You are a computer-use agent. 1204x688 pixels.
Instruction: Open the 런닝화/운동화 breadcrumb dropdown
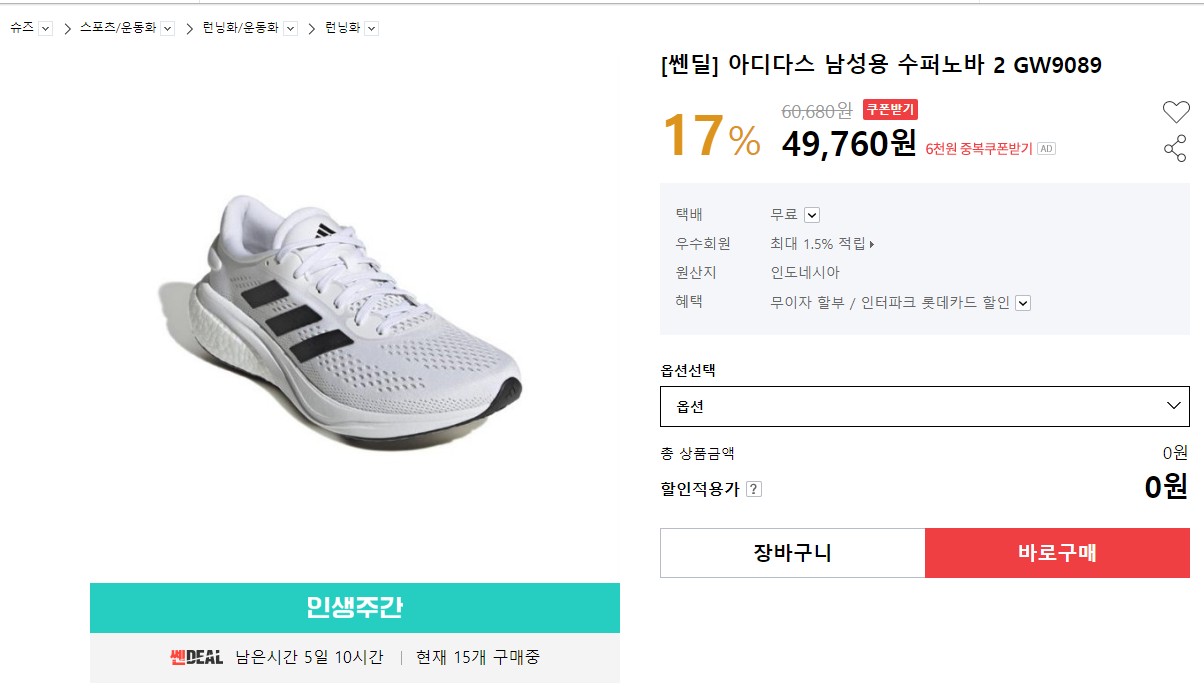(x=290, y=28)
